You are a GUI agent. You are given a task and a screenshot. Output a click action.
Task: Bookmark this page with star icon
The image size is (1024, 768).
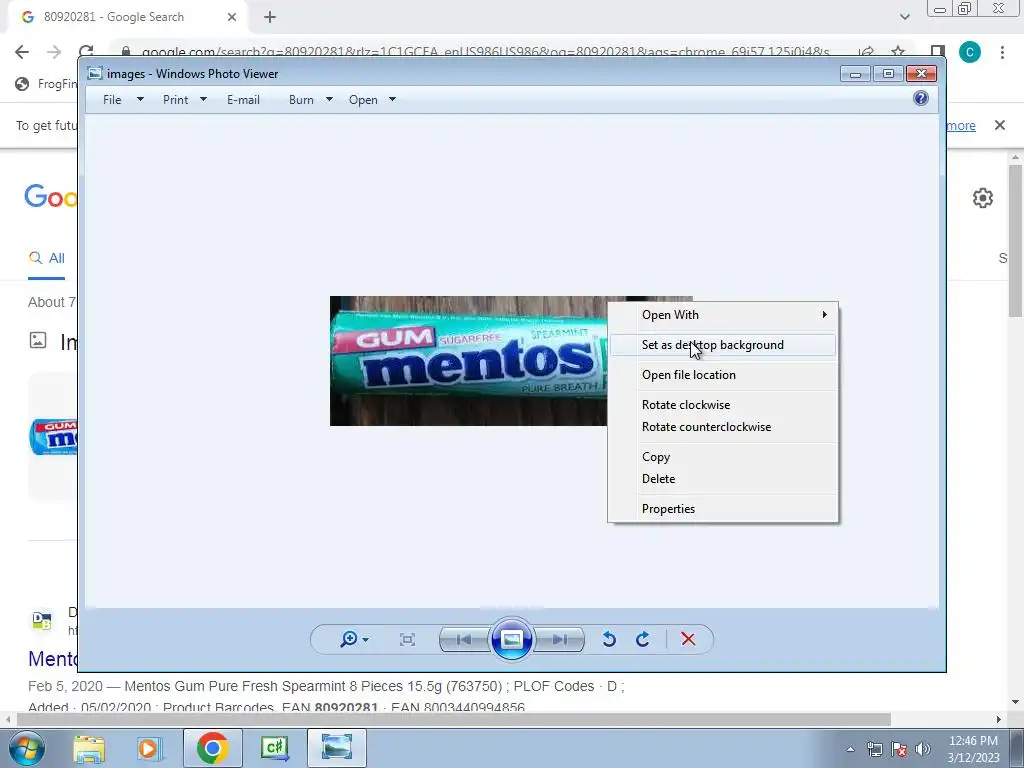click(x=899, y=51)
